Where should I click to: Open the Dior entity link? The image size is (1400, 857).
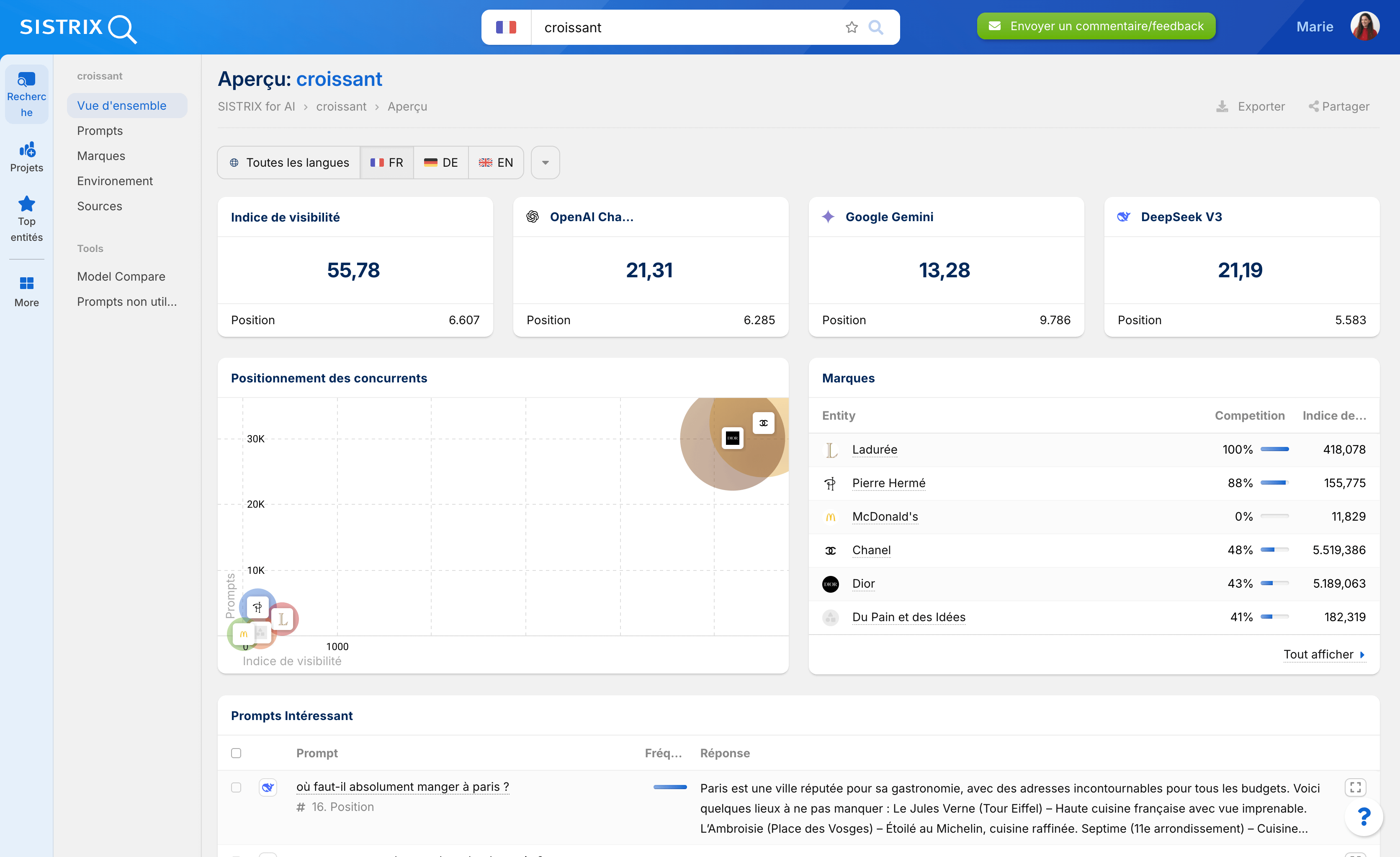point(863,583)
